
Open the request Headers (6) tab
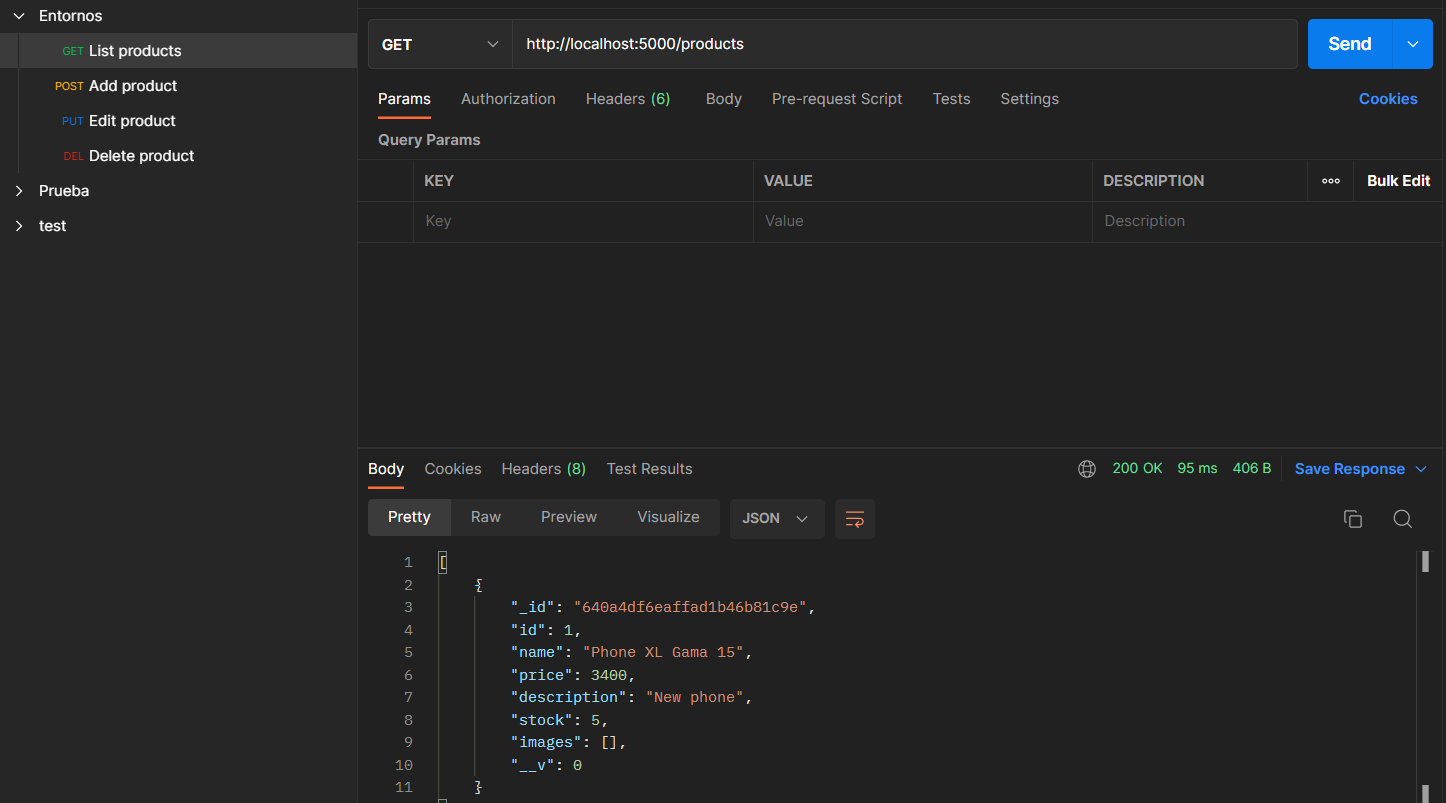(628, 99)
